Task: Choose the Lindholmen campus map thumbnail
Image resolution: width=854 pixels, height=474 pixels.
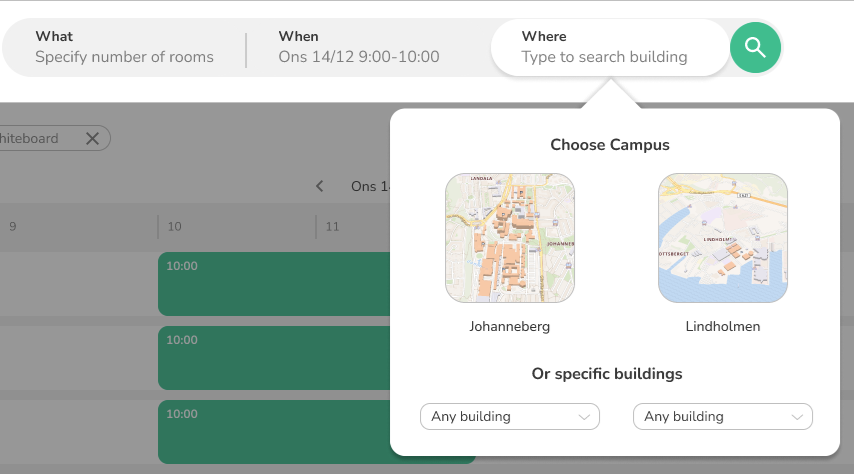Action: (x=722, y=238)
